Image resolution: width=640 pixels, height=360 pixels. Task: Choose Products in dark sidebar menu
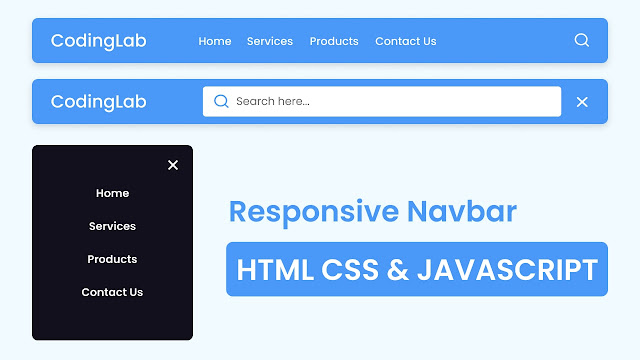pos(112,259)
